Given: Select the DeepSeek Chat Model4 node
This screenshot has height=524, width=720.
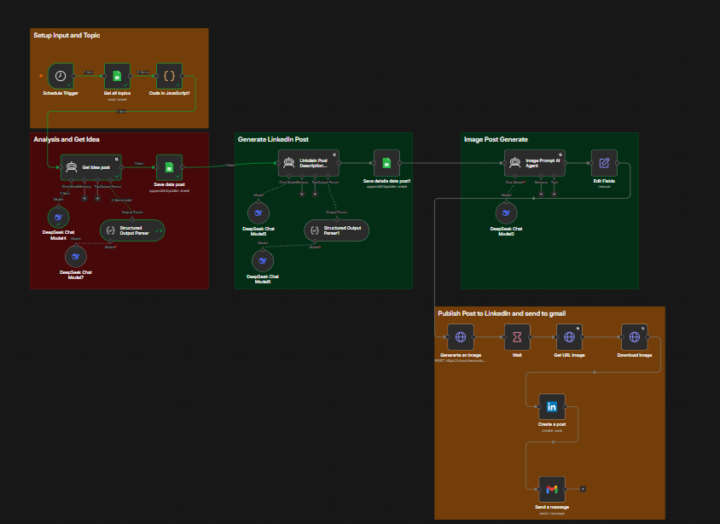Looking at the screenshot, I should coord(58,217).
